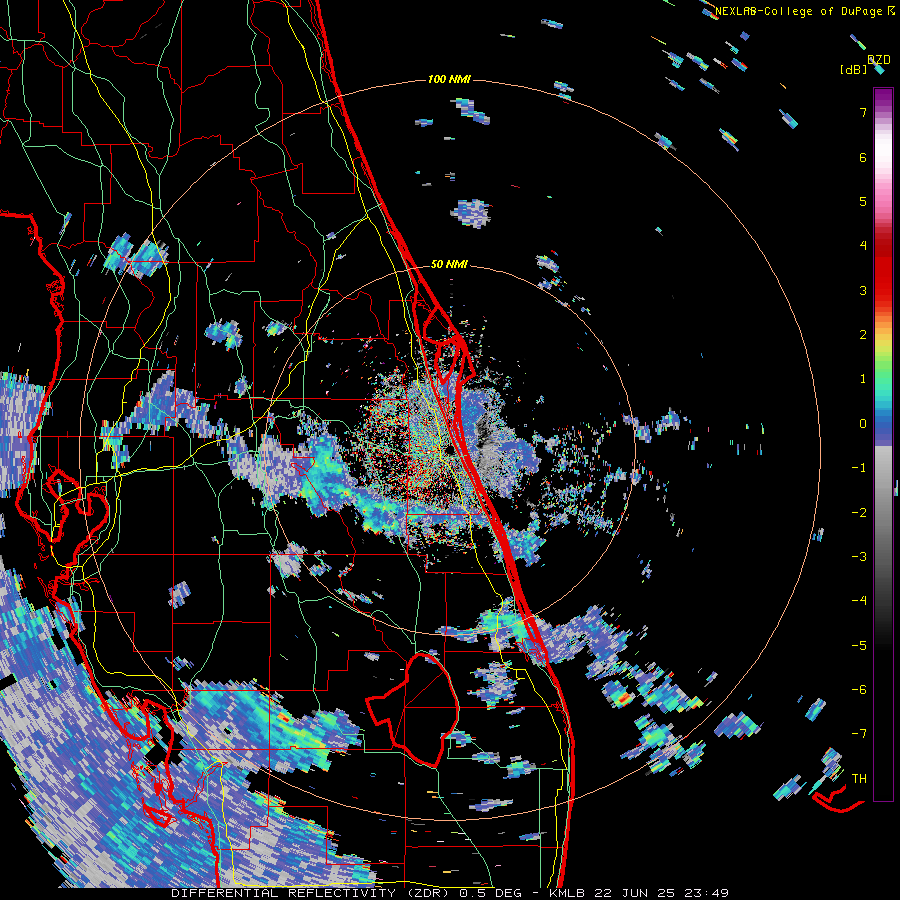
Task: Select the positive 6 scale value
Action: tap(863, 157)
